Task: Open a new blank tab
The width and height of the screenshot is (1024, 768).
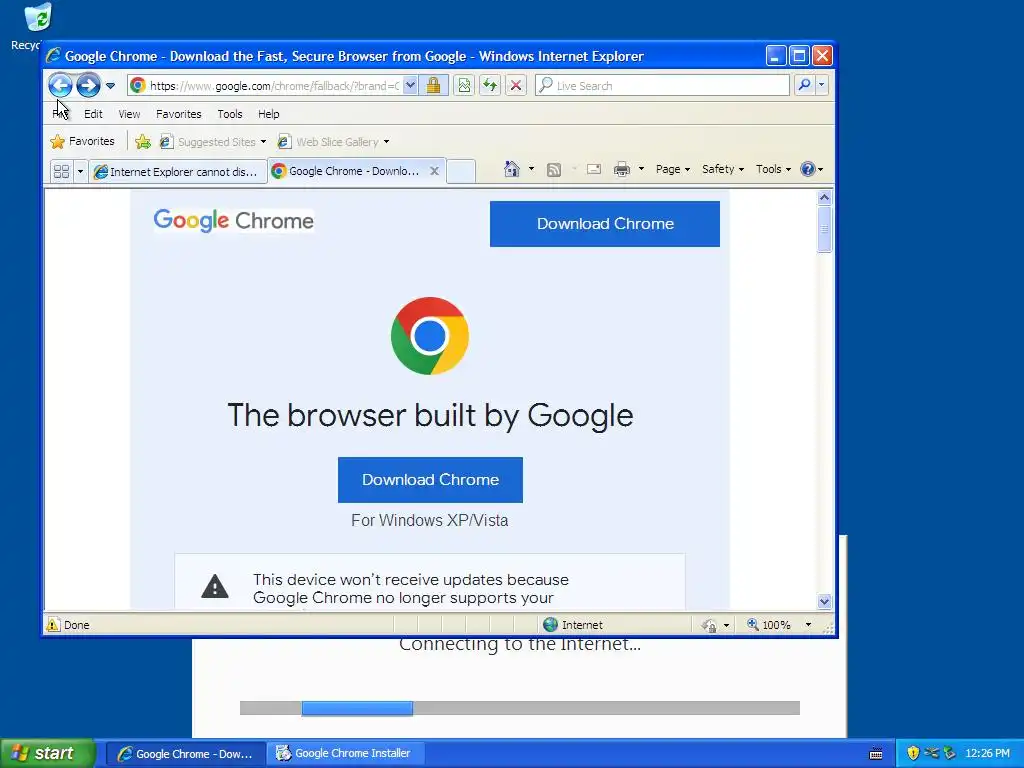Action: click(461, 171)
